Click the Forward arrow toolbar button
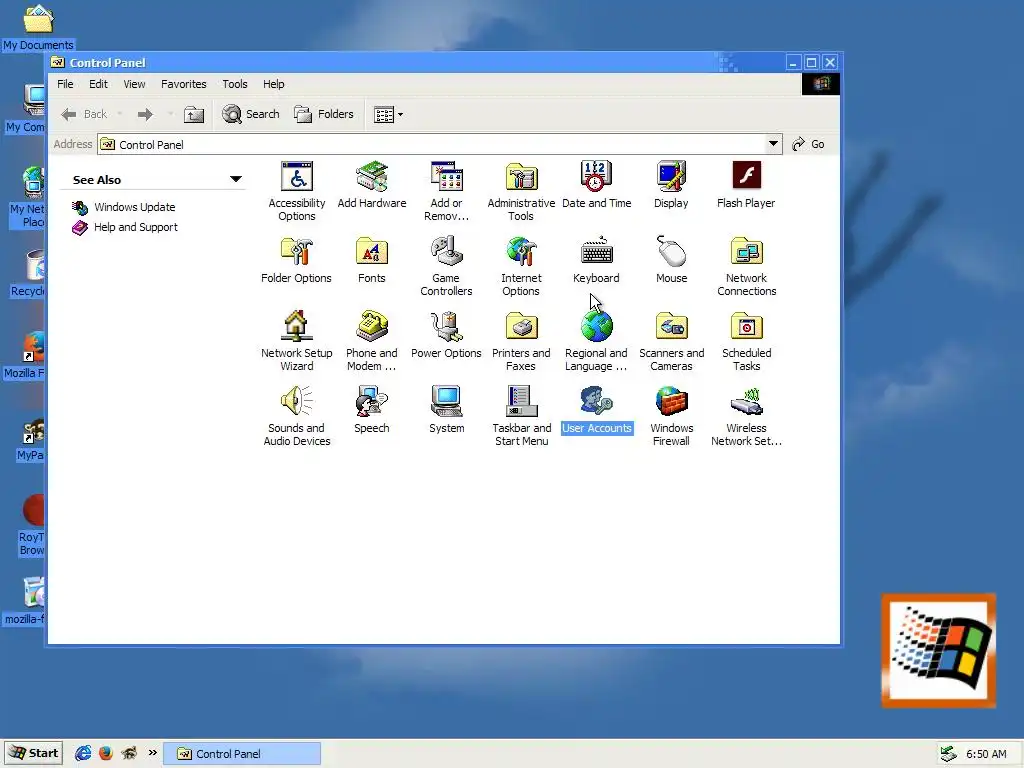Image resolution: width=1024 pixels, height=768 pixels. 145,114
